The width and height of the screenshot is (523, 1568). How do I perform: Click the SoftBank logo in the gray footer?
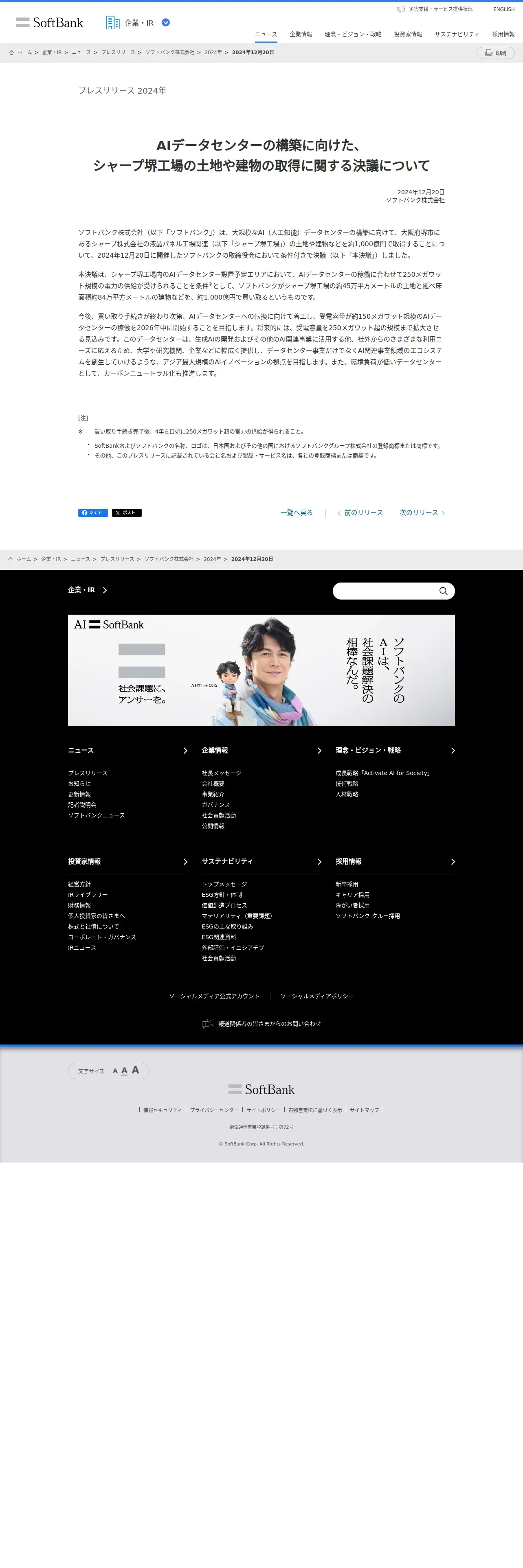(x=261, y=1090)
